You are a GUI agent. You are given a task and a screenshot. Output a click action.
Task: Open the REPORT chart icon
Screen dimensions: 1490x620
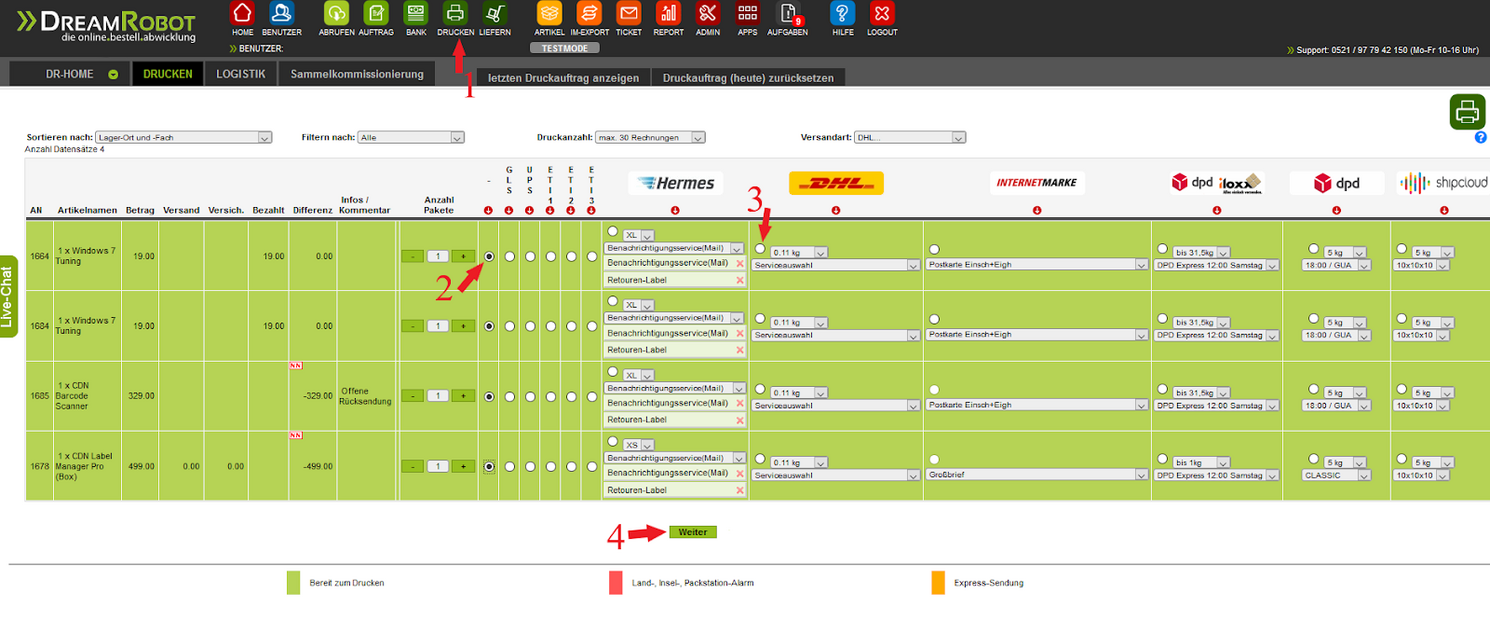tap(668, 13)
